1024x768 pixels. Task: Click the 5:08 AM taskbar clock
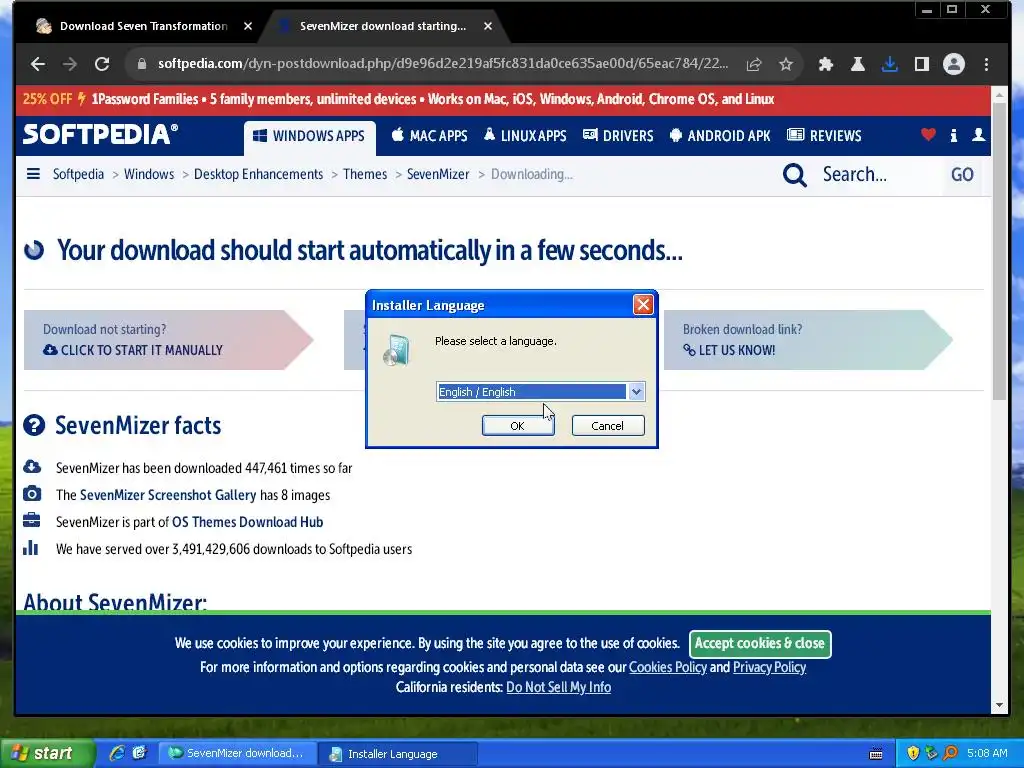click(987, 753)
